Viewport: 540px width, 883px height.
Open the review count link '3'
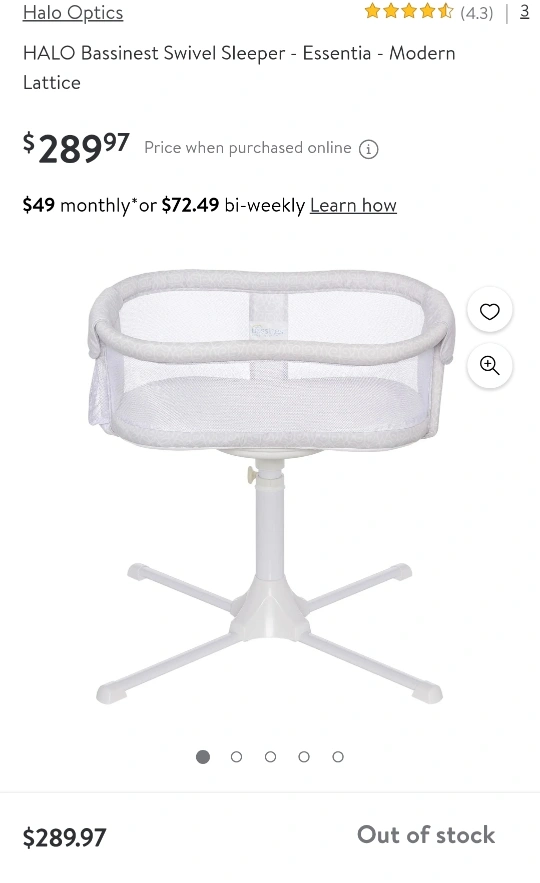click(524, 11)
